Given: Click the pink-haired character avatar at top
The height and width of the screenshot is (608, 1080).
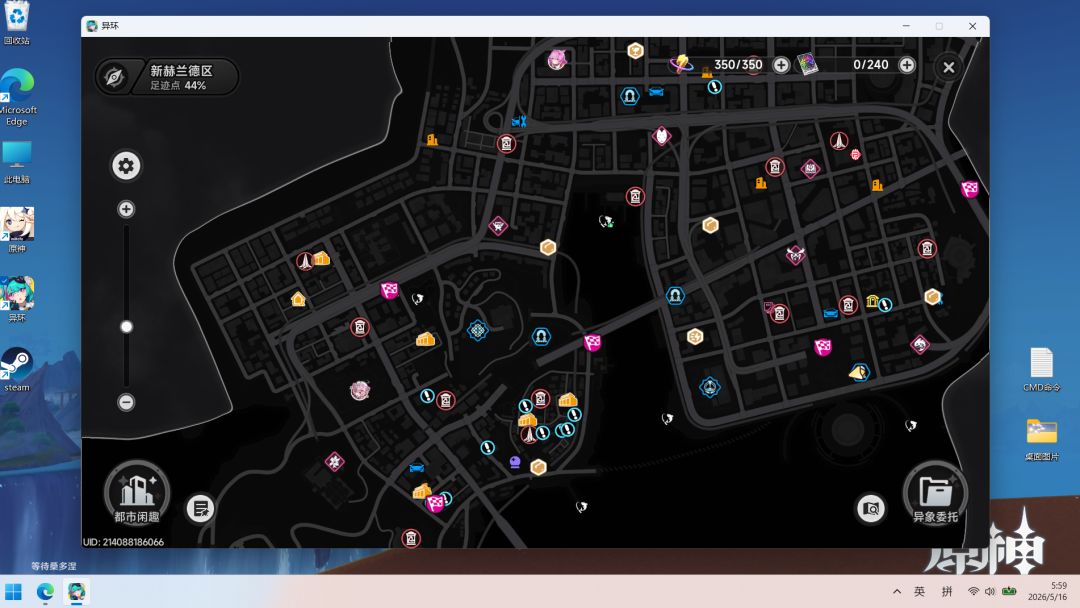Looking at the screenshot, I should pos(557,59).
